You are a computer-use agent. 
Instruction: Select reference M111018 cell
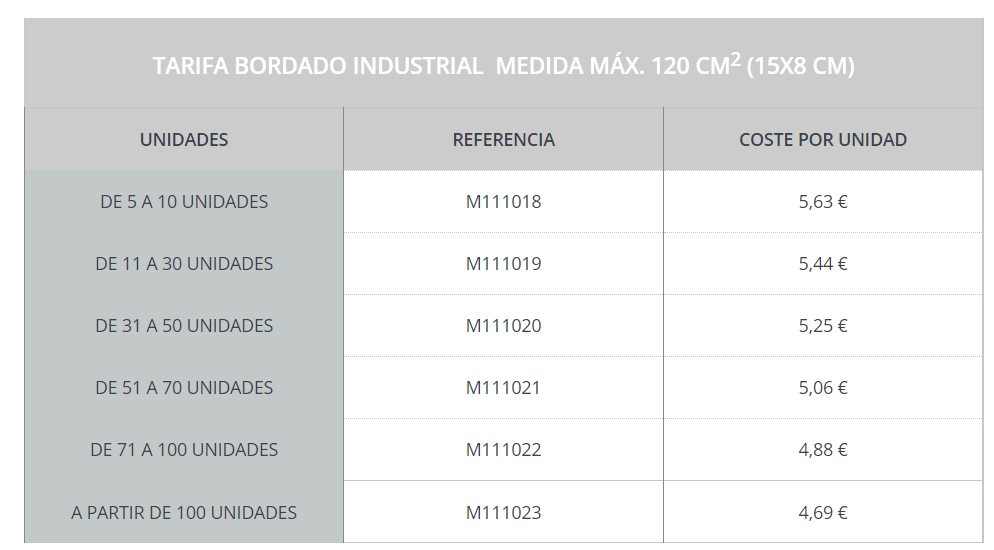503,201
